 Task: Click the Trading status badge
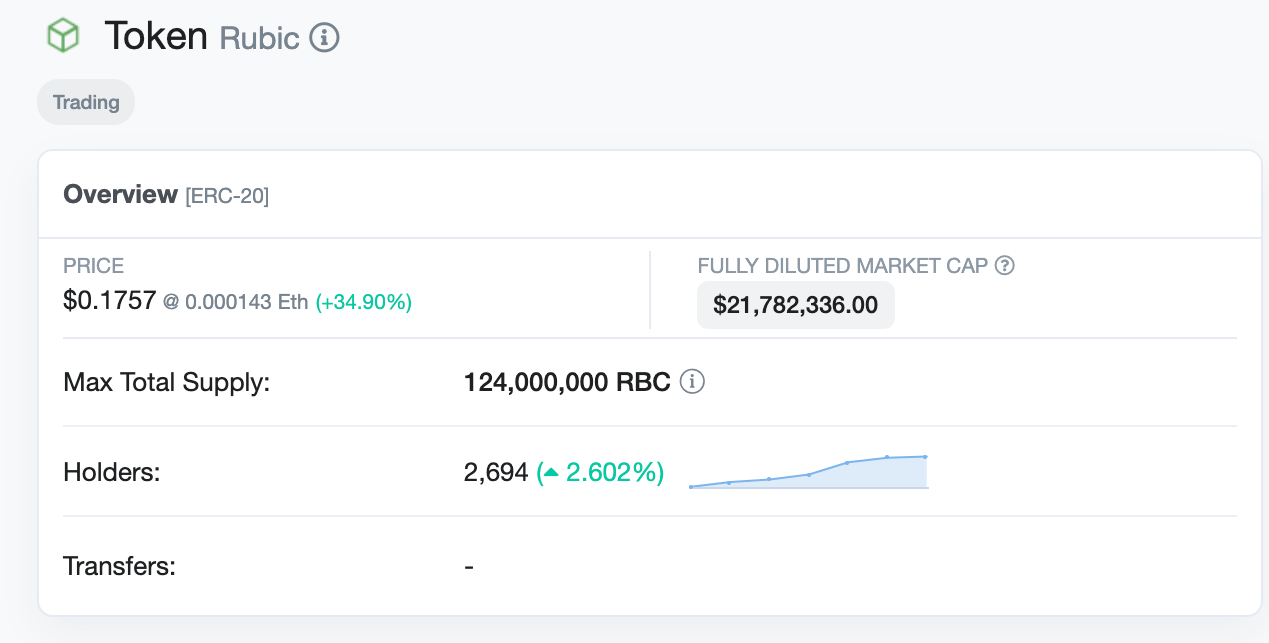86,102
